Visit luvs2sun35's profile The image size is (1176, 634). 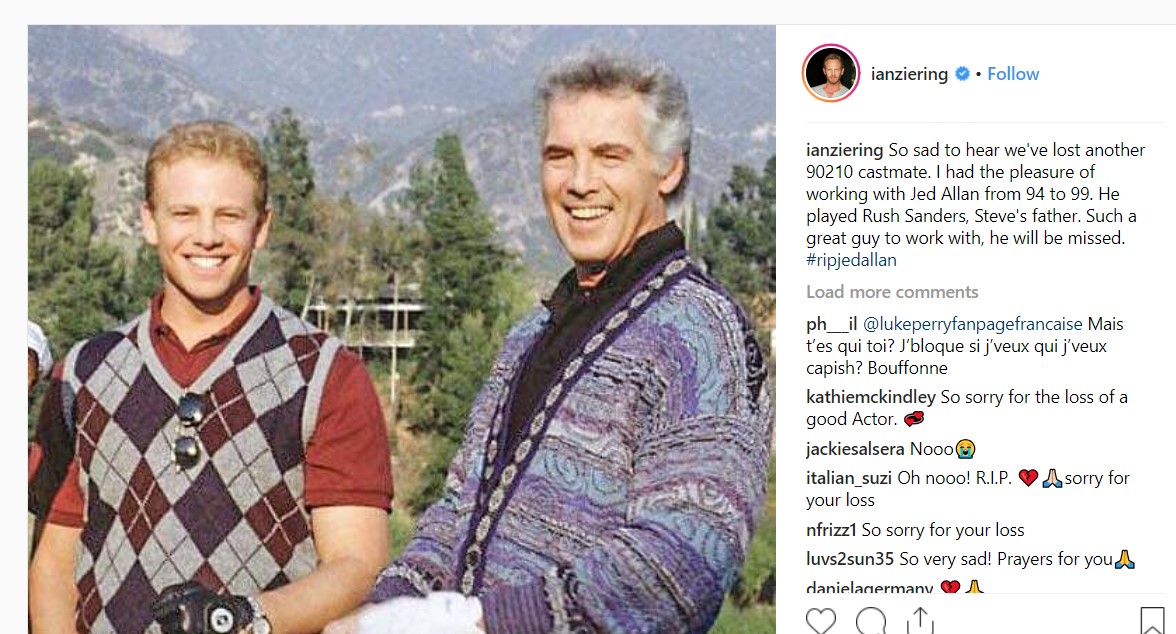[850, 559]
